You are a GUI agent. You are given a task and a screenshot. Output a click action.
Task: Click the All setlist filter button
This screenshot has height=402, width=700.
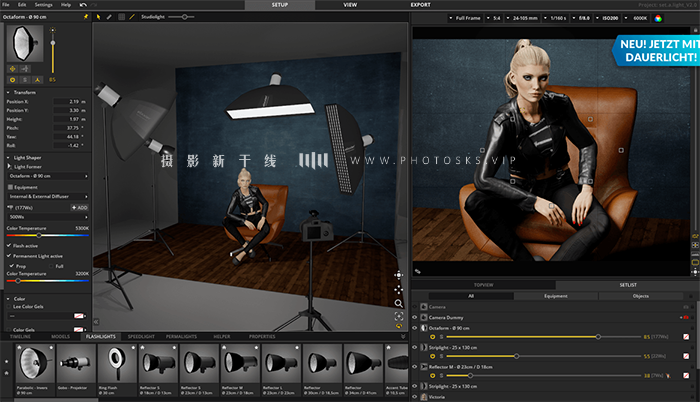(471, 296)
